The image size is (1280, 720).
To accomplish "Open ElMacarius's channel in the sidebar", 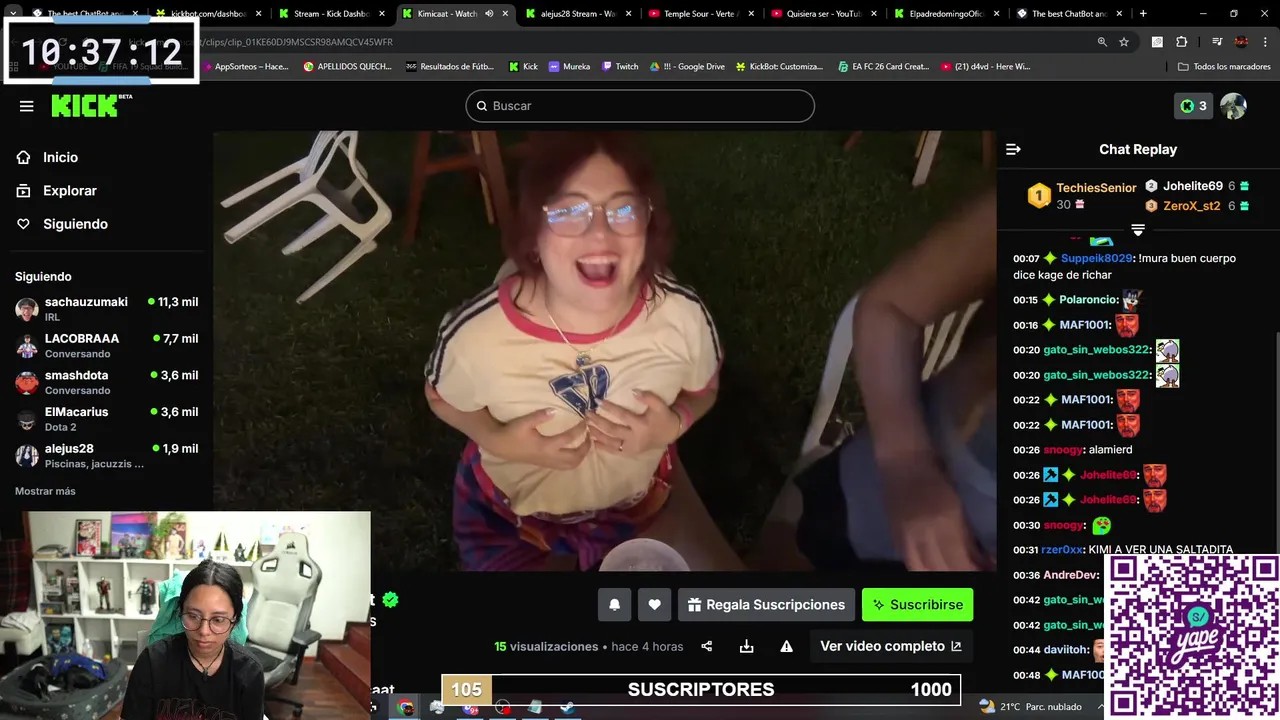I will point(106,418).
